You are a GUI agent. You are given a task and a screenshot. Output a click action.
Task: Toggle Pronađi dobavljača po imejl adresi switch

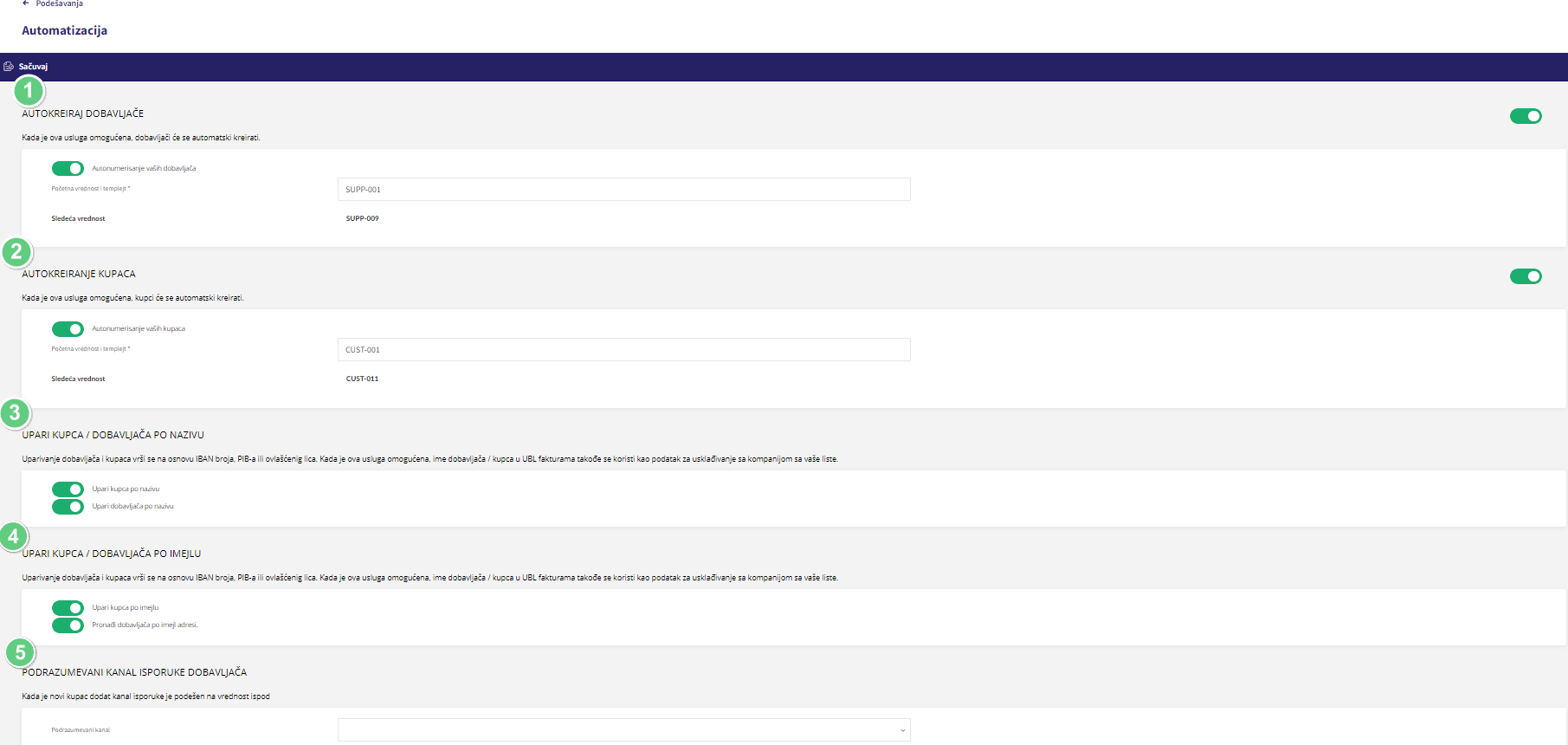68,625
